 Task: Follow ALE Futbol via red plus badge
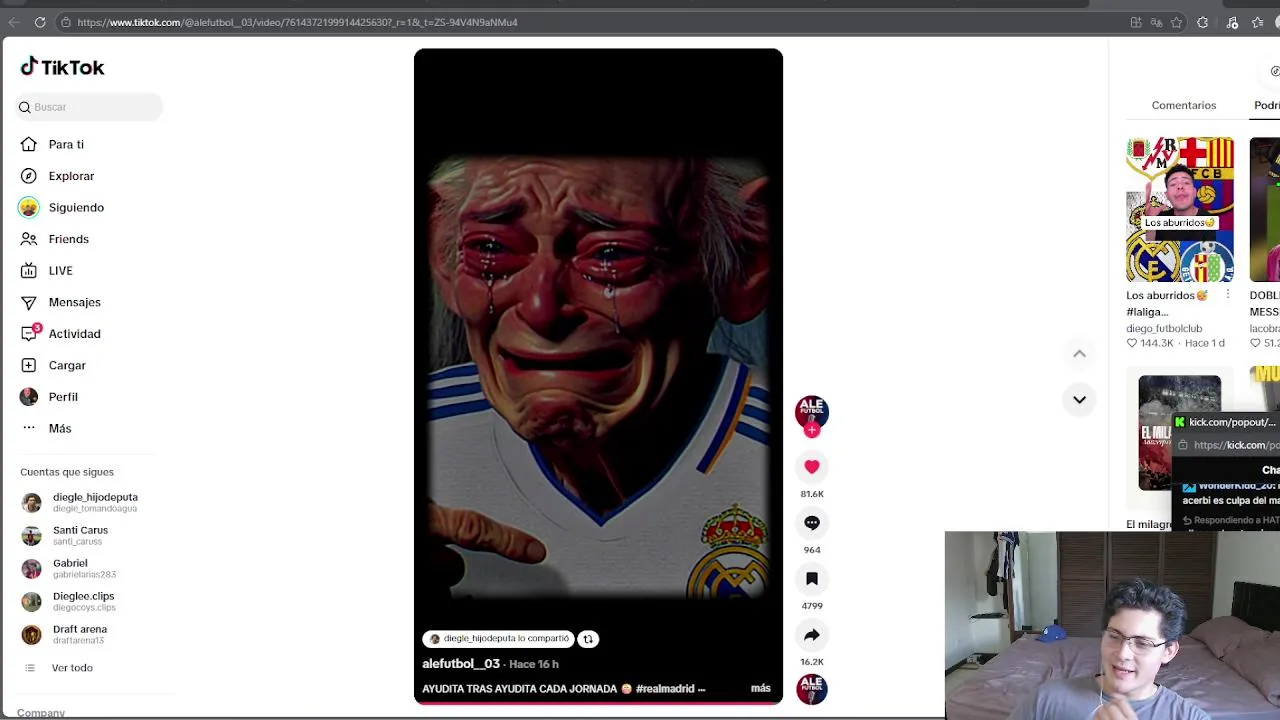[812, 430]
